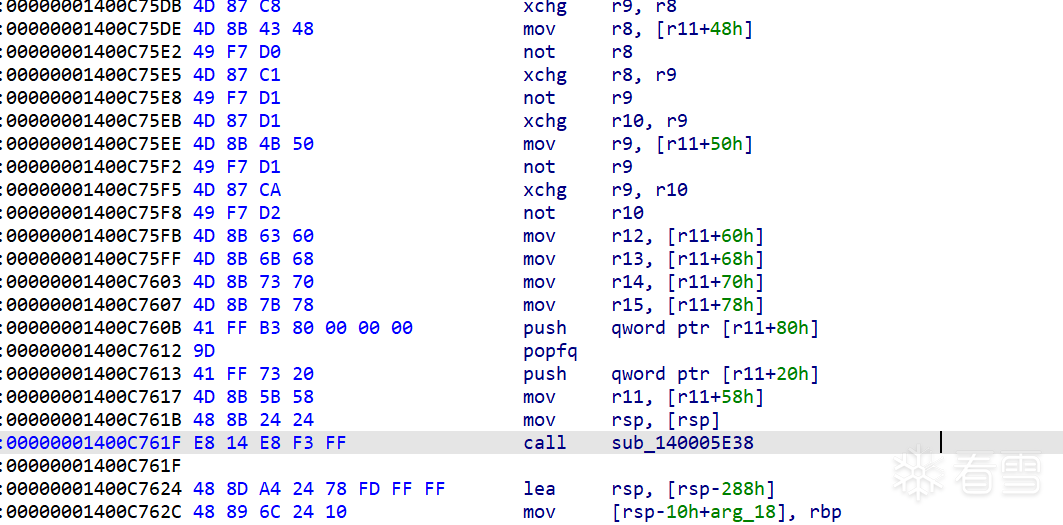This screenshot has width=1063, height=525.
Task: Click opcode bytes E8 14 E8 F3 FF
Action: tap(270, 443)
